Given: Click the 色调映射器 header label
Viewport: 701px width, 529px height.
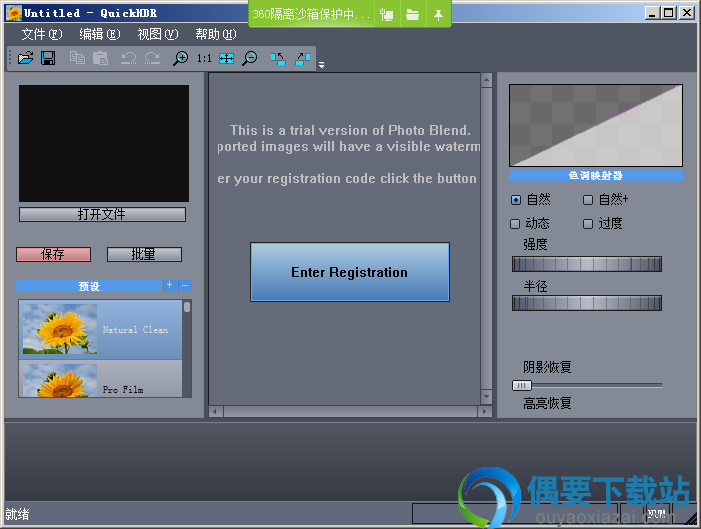Looking at the screenshot, I should [x=595, y=175].
